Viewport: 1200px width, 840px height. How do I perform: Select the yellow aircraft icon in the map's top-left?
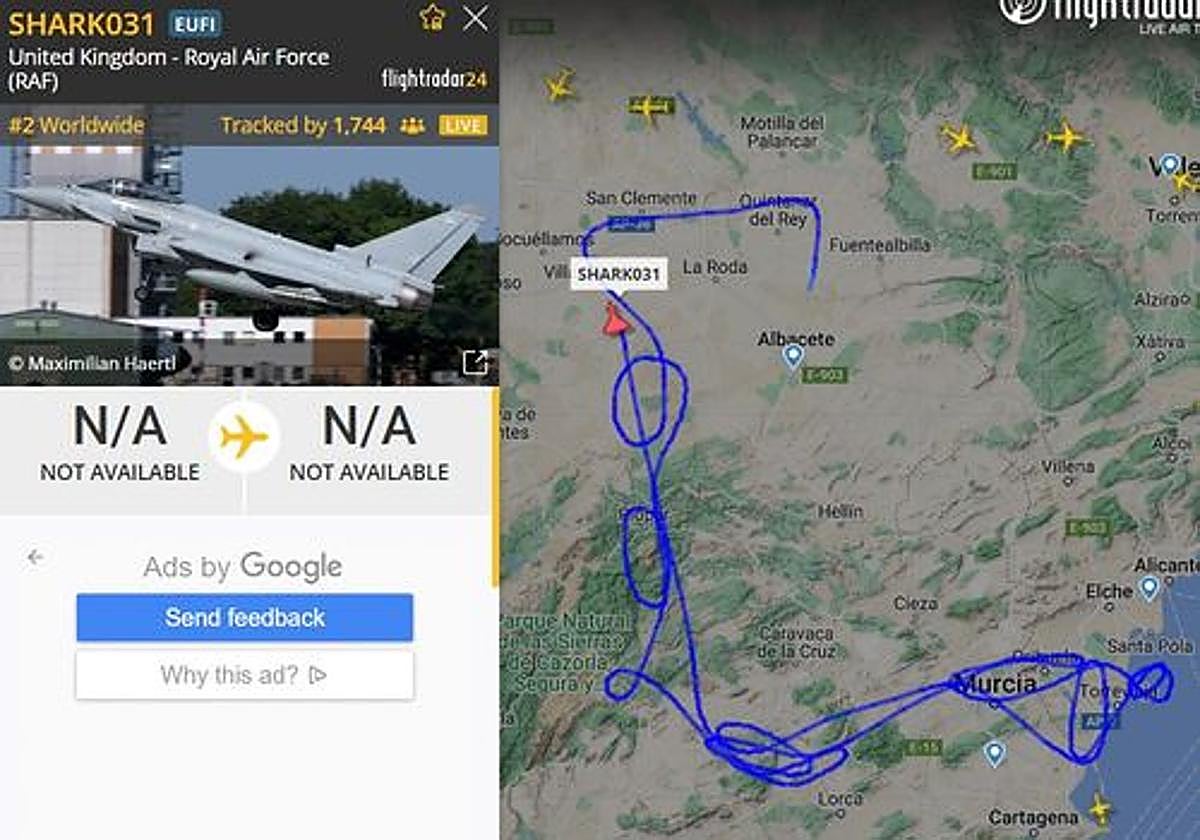[561, 86]
